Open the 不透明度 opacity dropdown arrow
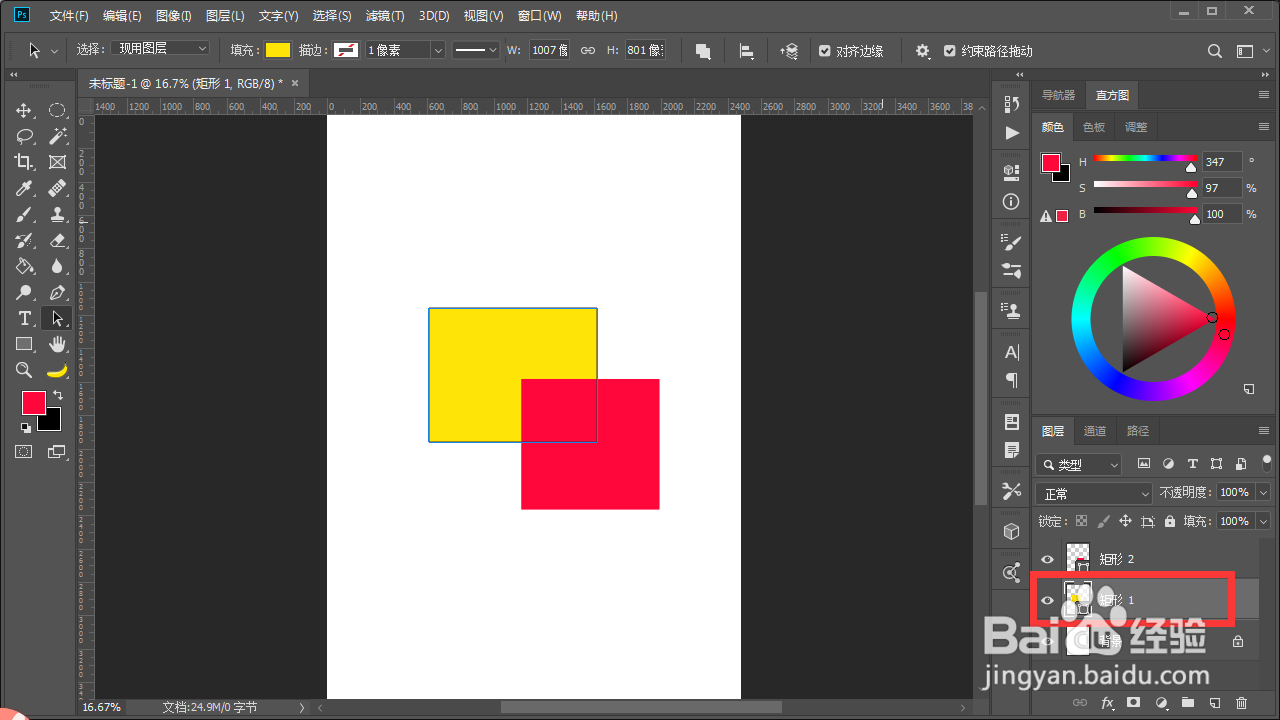 click(1262, 493)
